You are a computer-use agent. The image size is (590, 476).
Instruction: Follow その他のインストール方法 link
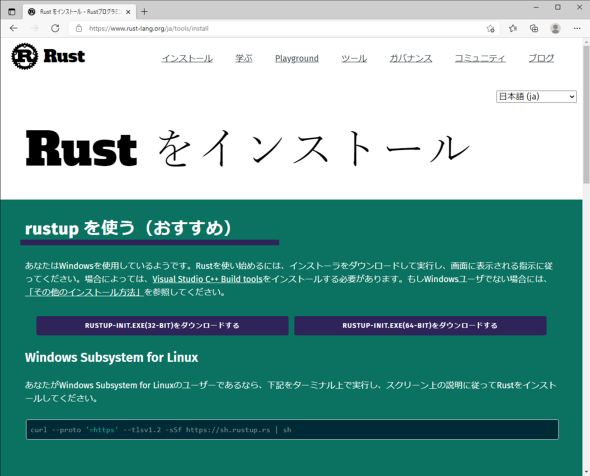coord(85,292)
